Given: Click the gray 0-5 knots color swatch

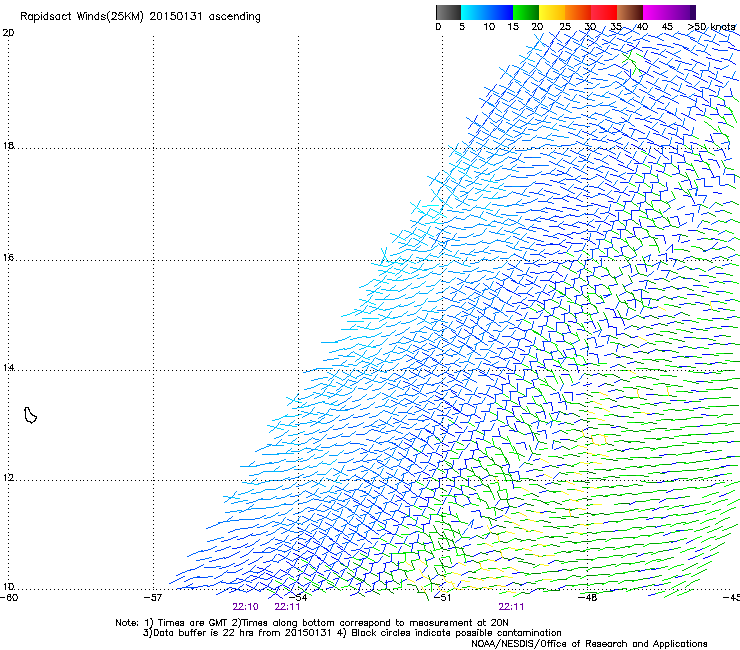Looking at the screenshot, I should click(448, 12).
